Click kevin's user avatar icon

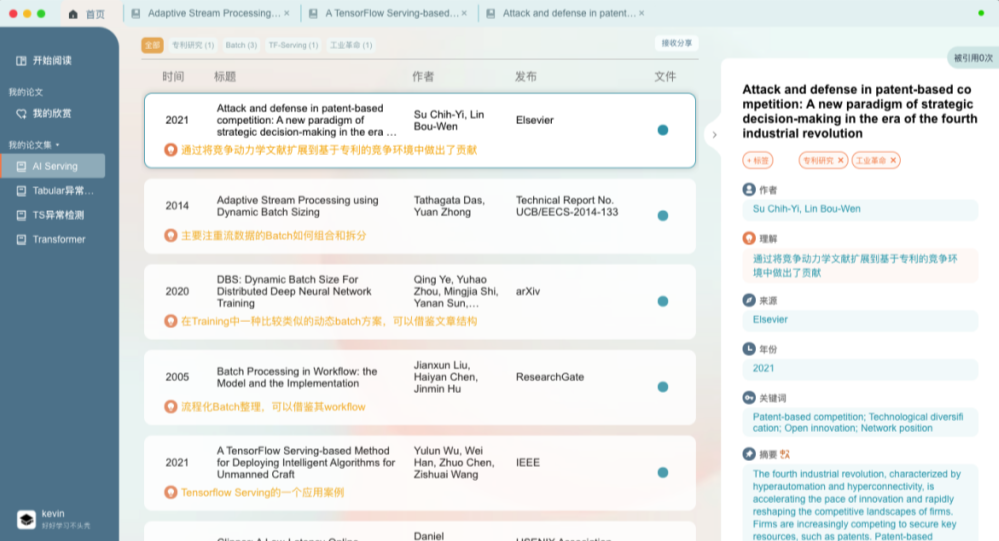click(26, 519)
